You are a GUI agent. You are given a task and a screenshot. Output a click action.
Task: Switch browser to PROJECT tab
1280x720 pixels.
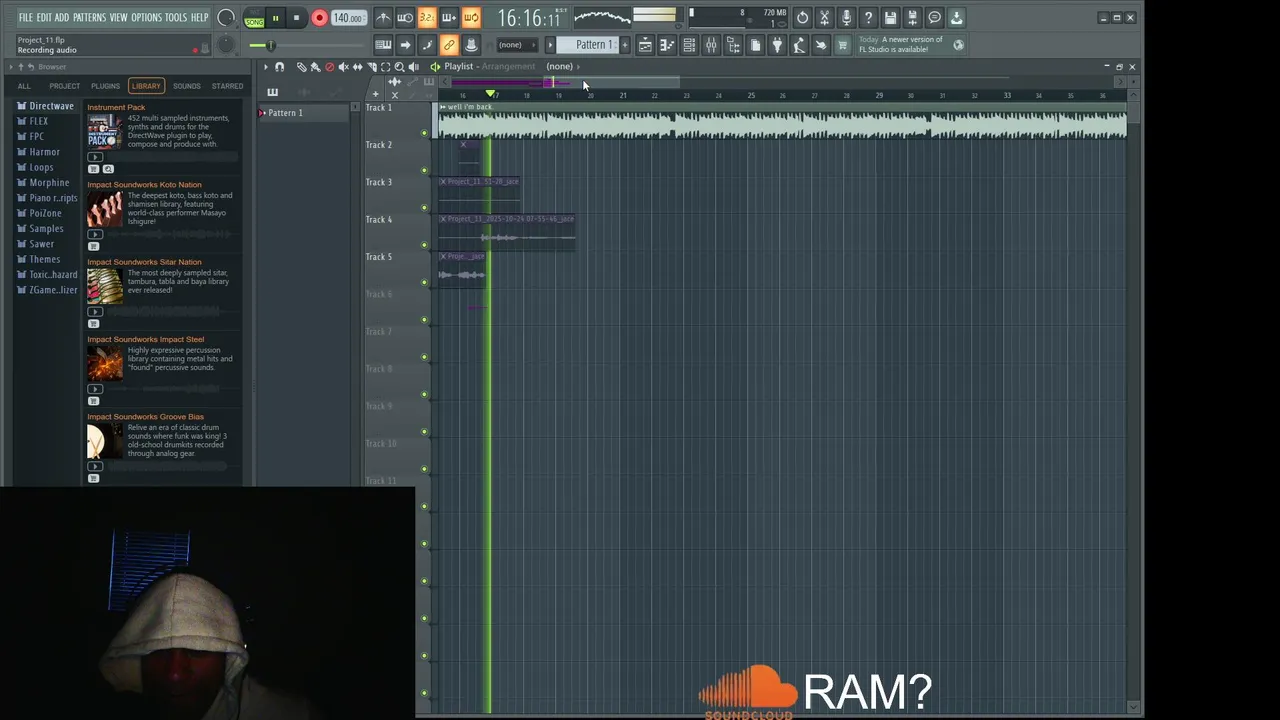pos(64,86)
